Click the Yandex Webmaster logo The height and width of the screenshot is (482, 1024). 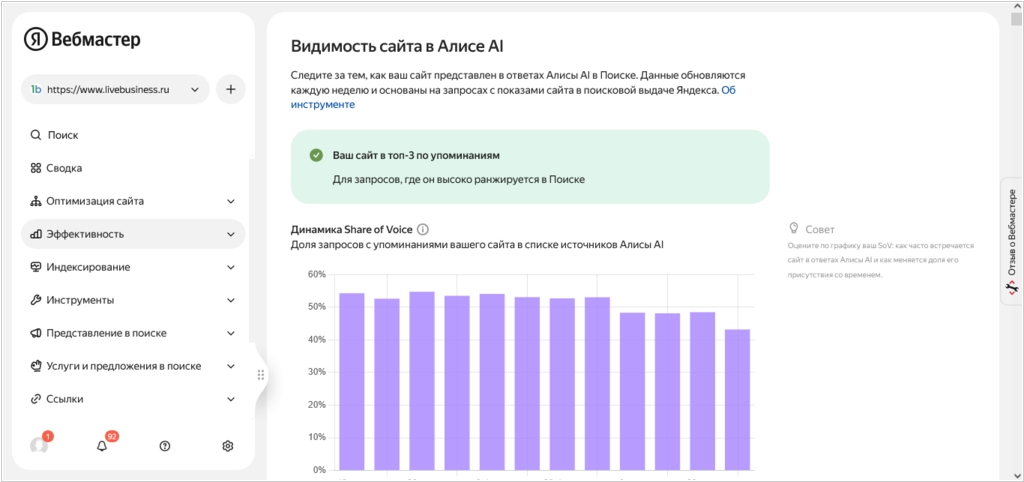[x=84, y=40]
